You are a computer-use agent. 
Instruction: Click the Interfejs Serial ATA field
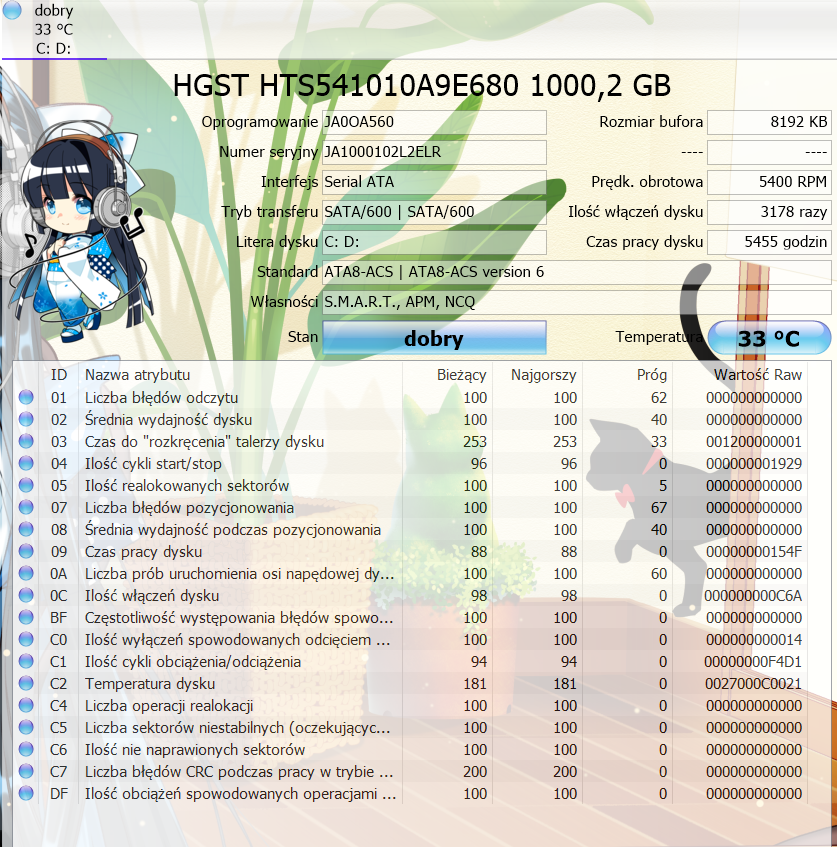click(434, 182)
